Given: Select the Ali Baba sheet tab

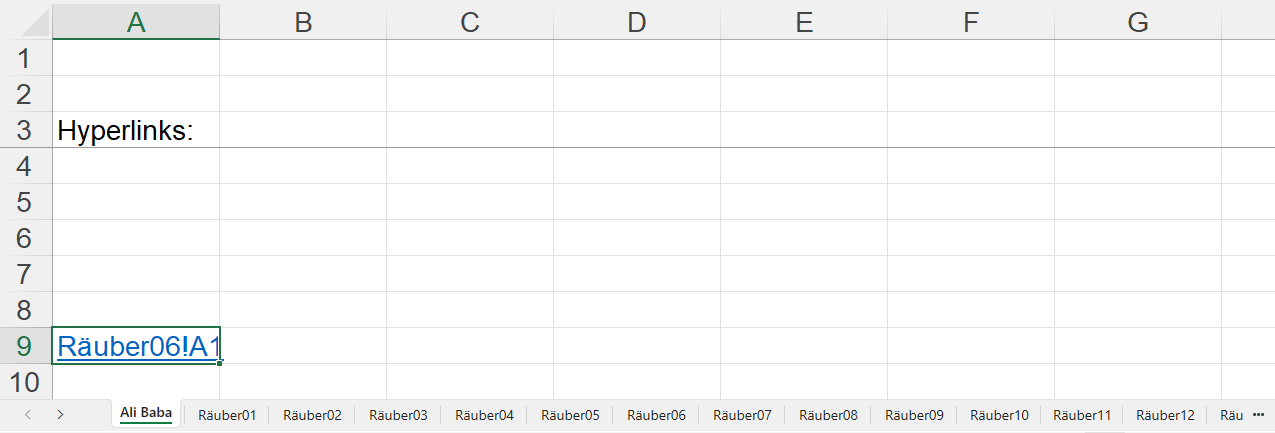Looking at the screenshot, I should point(146,413).
